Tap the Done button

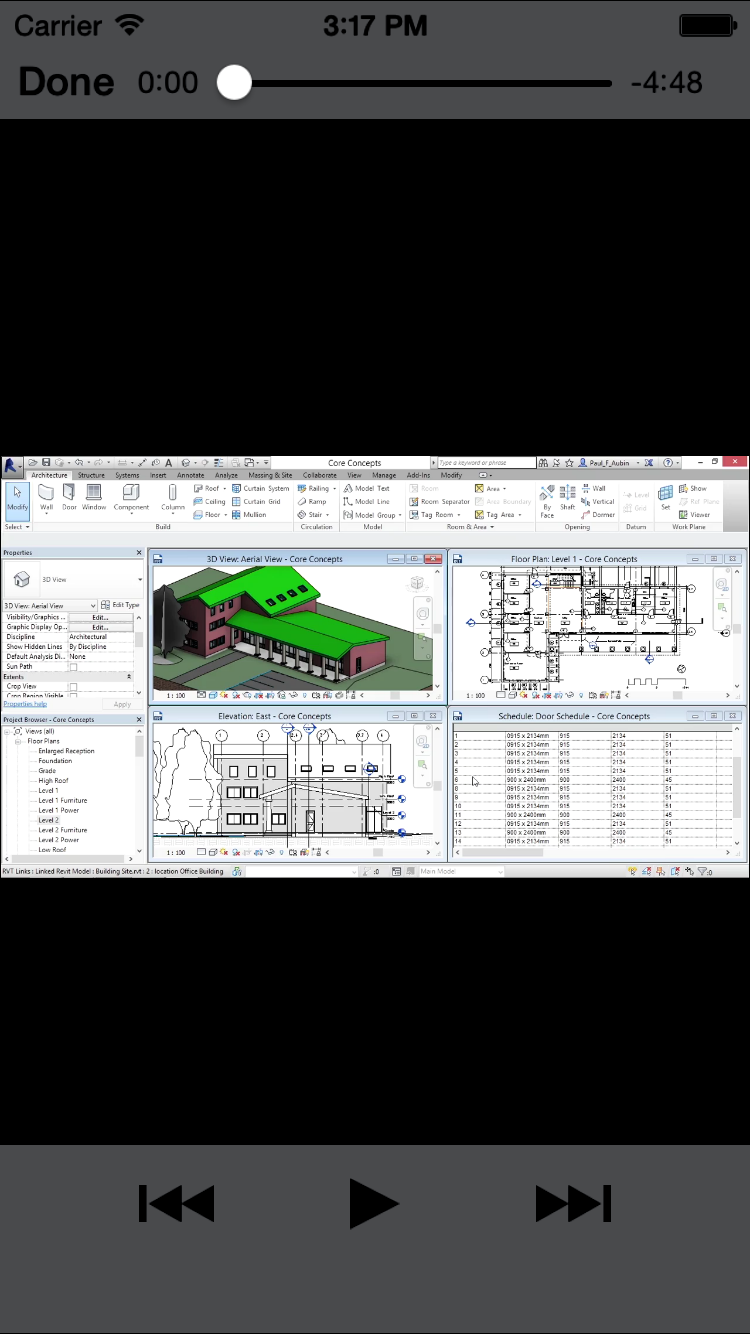(66, 82)
